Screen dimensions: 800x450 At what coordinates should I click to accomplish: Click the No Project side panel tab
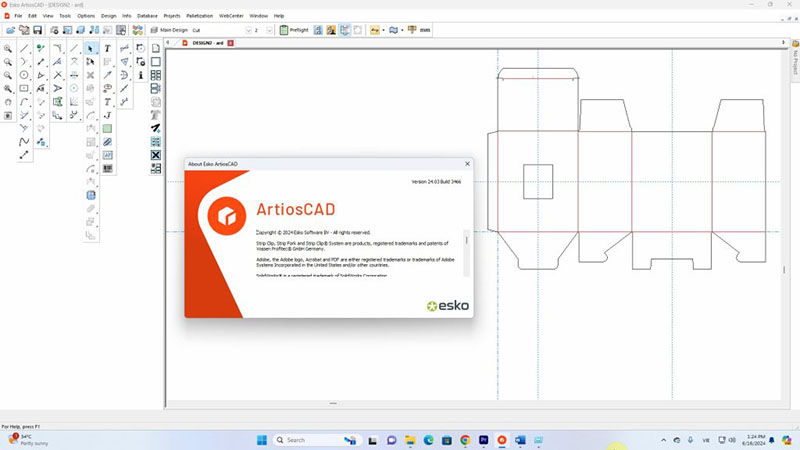[x=795, y=60]
